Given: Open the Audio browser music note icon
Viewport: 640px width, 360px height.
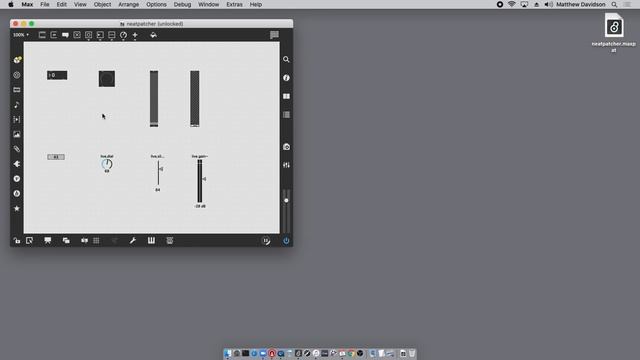Looking at the screenshot, I should pyautogui.click(x=17, y=105).
